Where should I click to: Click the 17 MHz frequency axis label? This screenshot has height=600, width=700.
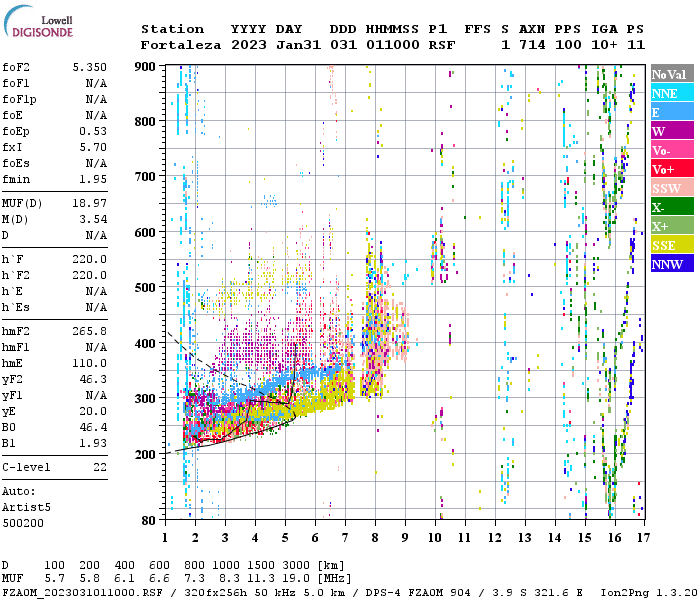click(643, 538)
